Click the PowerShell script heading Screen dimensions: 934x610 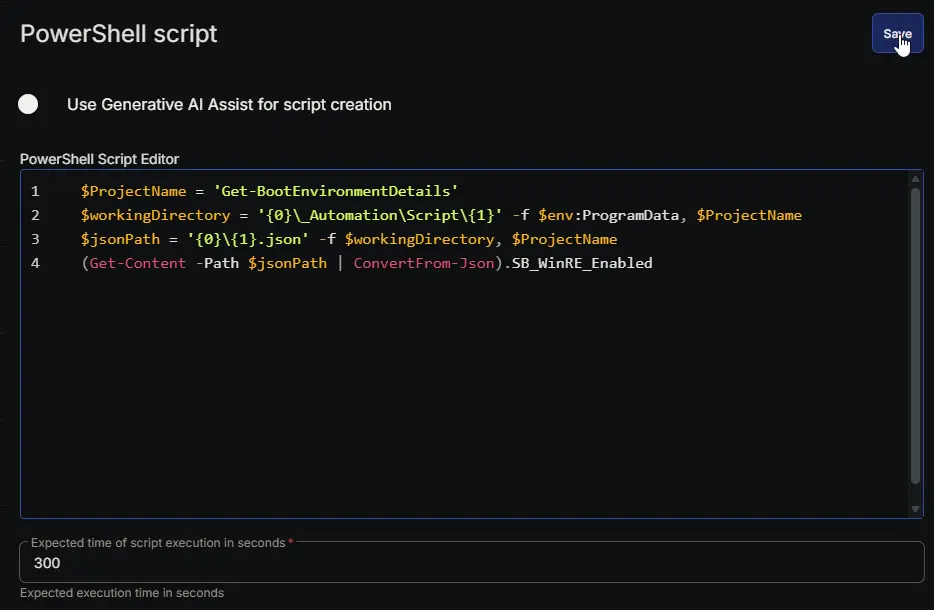click(119, 34)
